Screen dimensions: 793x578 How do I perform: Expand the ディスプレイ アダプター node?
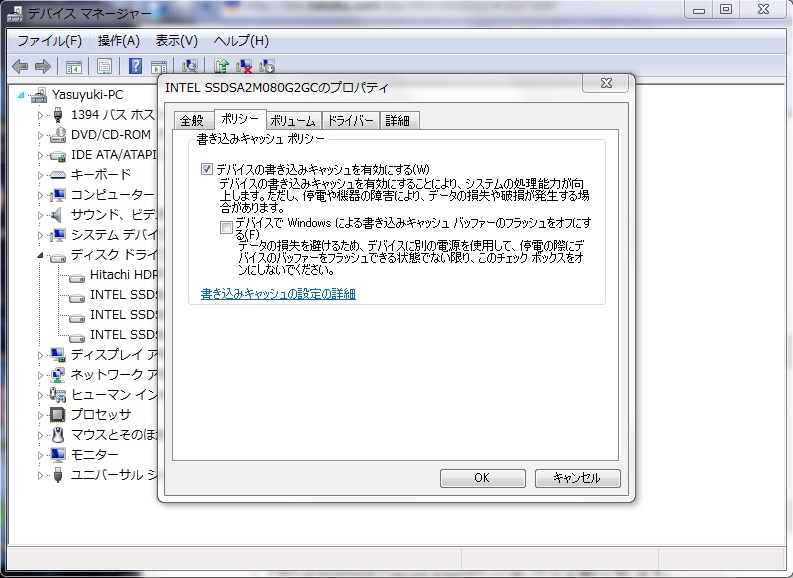[40, 355]
